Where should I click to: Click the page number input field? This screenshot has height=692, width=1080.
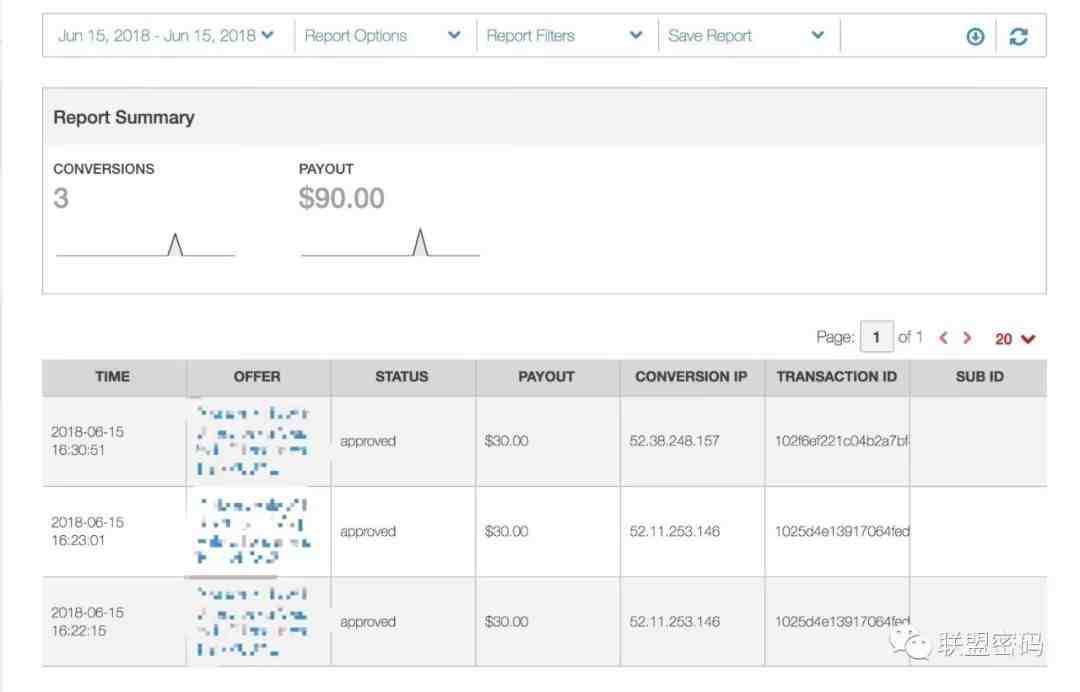coord(876,338)
